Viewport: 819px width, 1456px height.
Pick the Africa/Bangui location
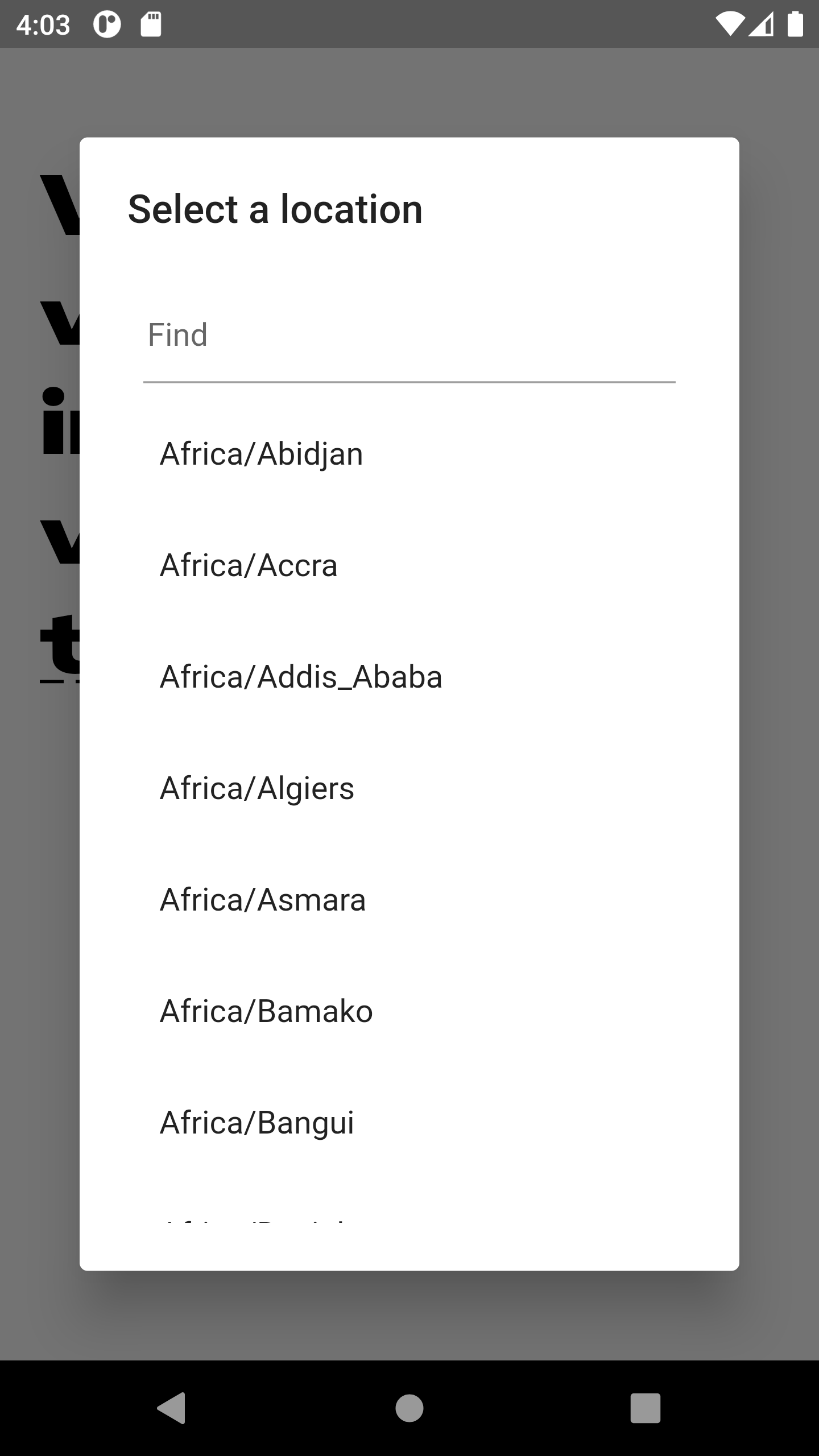pyautogui.click(x=409, y=1123)
